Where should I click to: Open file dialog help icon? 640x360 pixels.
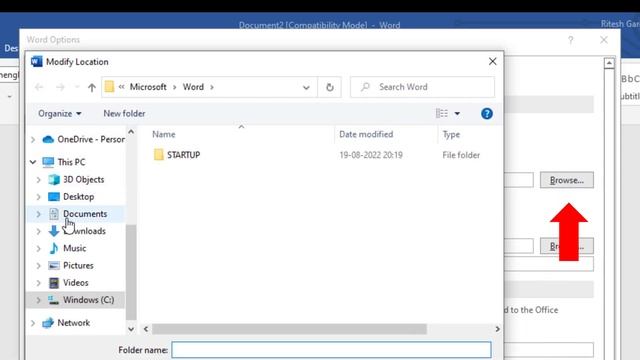point(487,113)
